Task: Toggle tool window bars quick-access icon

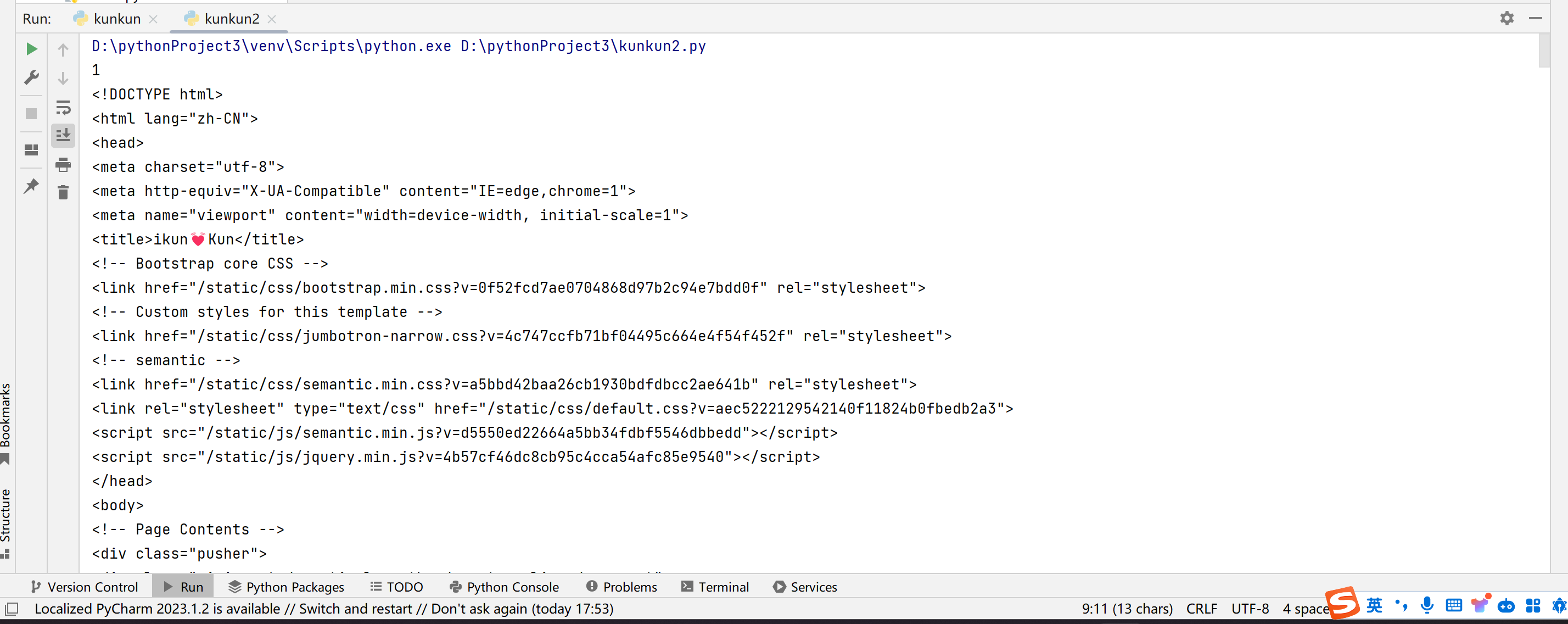Action: pyautogui.click(x=12, y=609)
